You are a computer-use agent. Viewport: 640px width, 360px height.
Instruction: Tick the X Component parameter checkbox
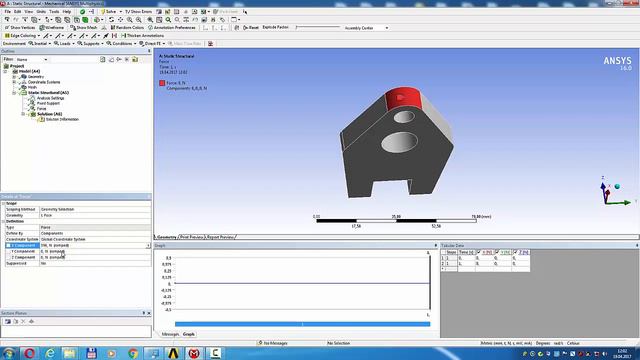pos(8,245)
